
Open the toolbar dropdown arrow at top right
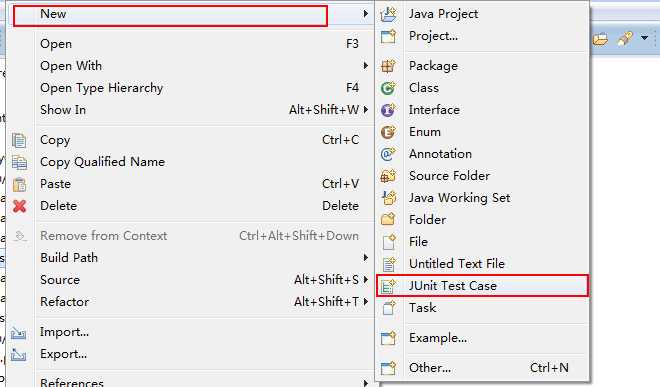pyautogui.click(x=644, y=38)
